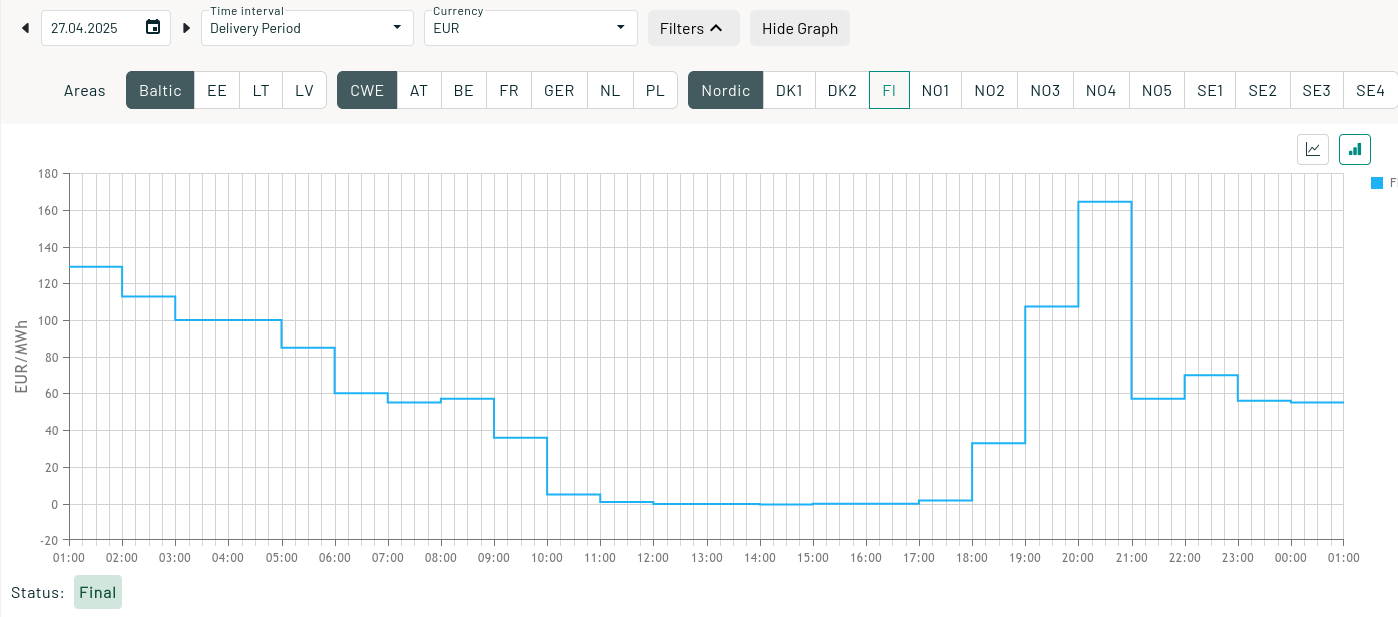Select the CWE area group

click(x=367, y=90)
